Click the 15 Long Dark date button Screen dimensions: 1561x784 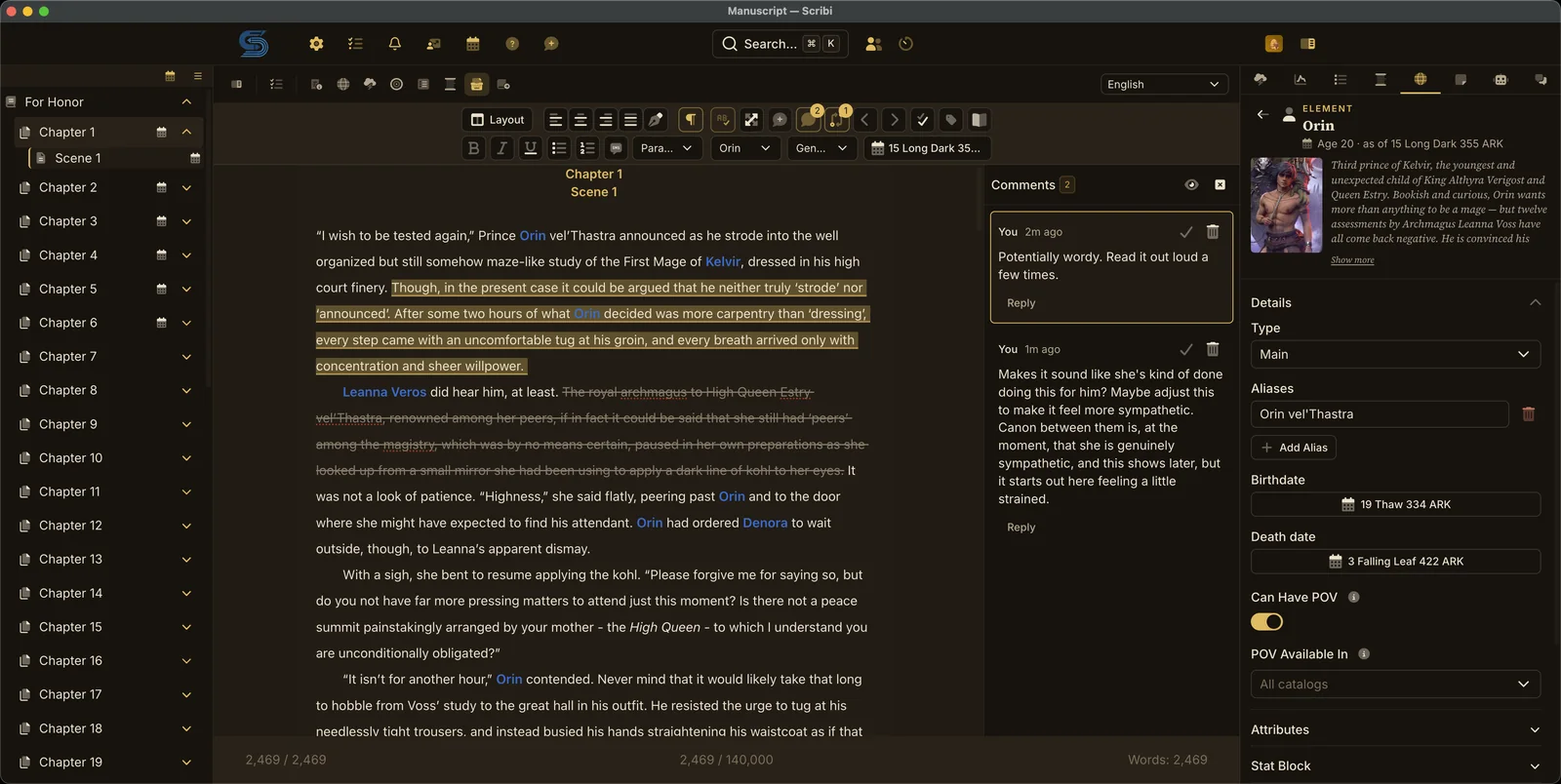pos(927,148)
